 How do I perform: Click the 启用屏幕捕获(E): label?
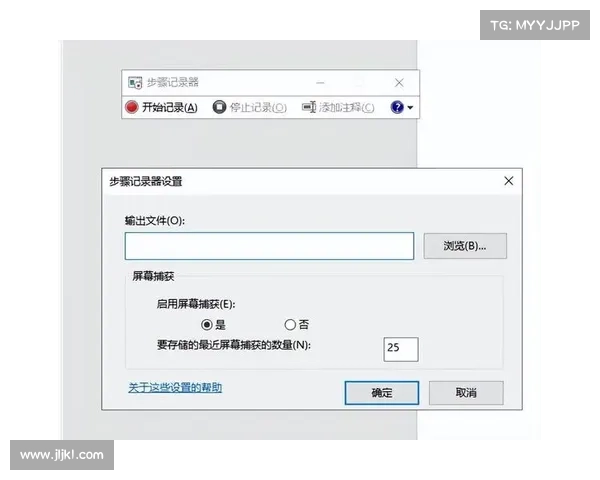tap(196, 304)
